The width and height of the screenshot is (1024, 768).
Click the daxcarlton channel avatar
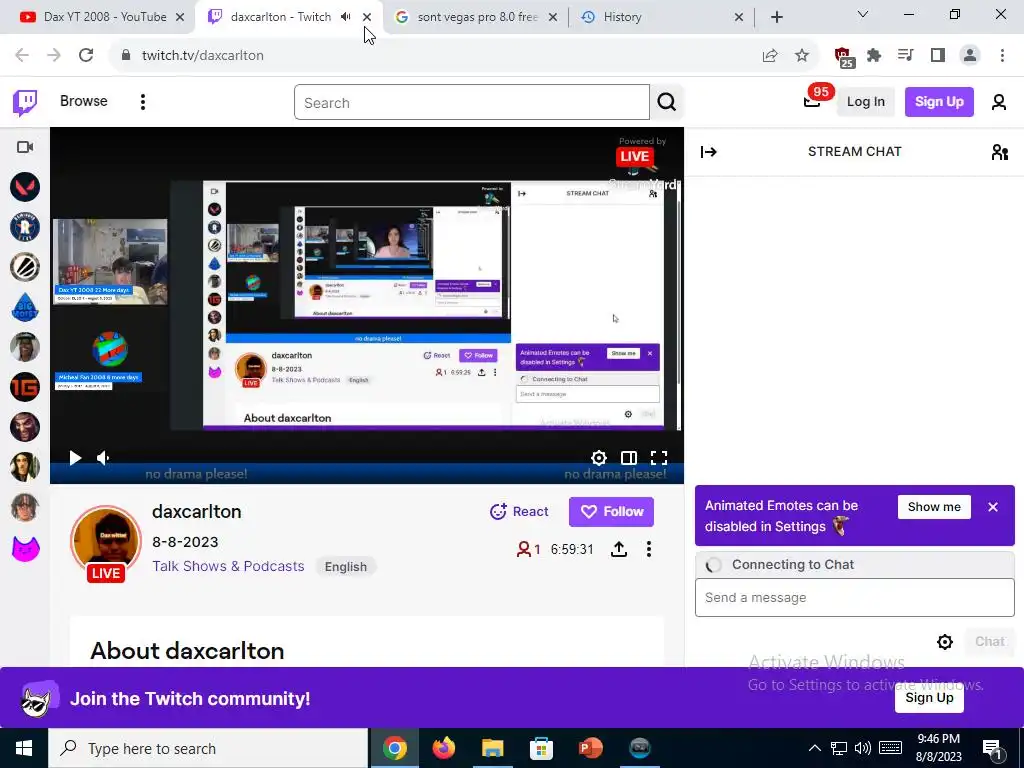pos(106,540)
